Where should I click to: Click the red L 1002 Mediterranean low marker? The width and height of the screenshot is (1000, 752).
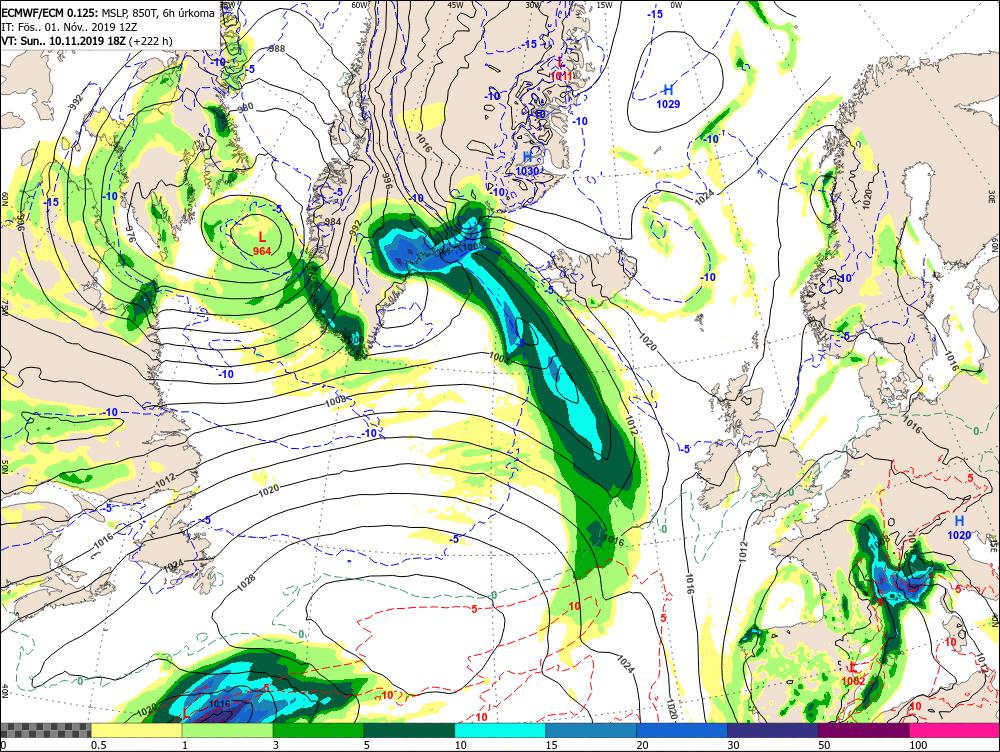point(853,674)
